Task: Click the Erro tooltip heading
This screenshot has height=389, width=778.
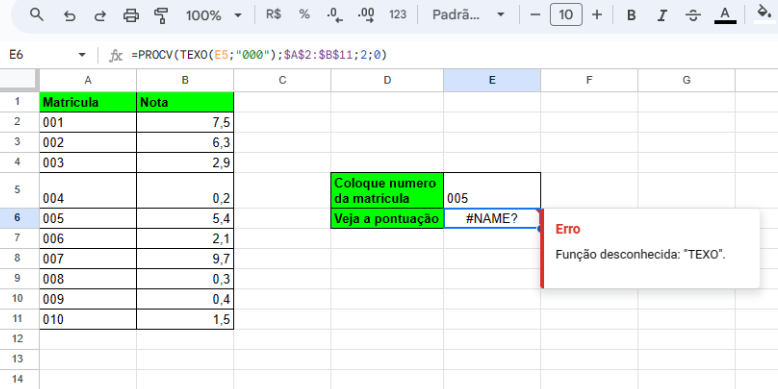Action: 568,229
